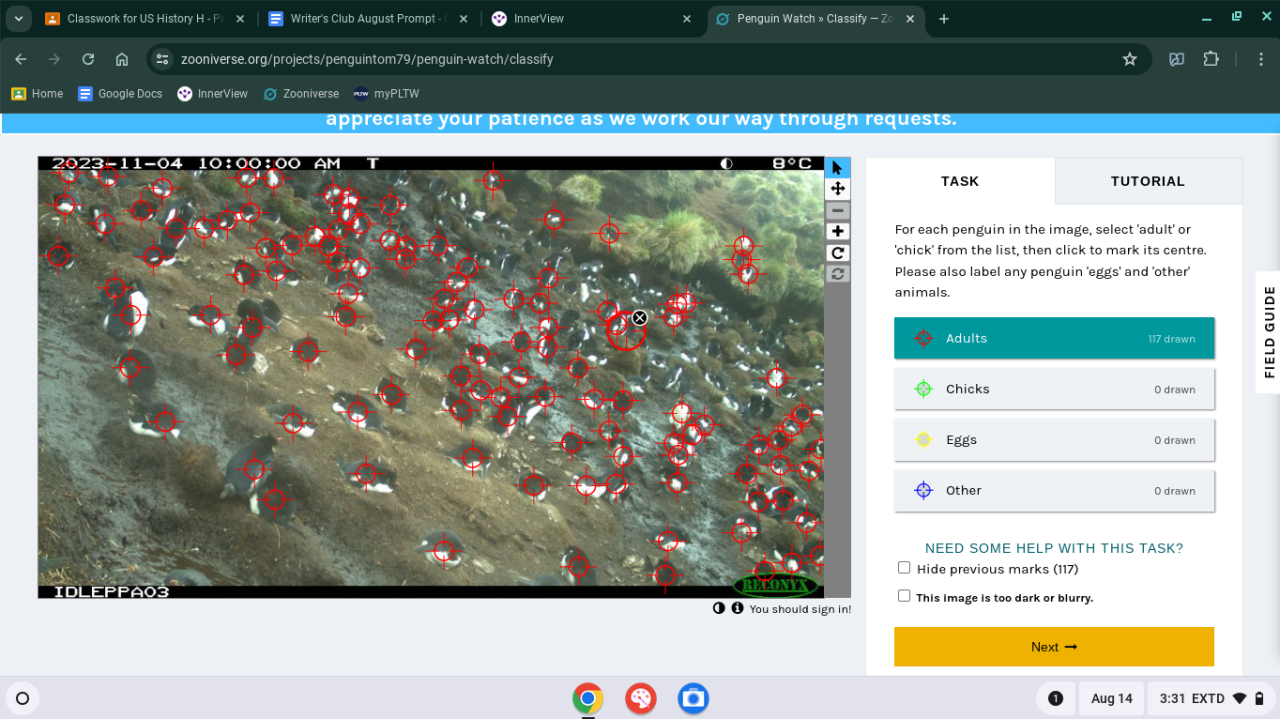Open the Zooniverse bookmark
Image resolution: width=1280 pixels, height=719 pixels.
301,94
